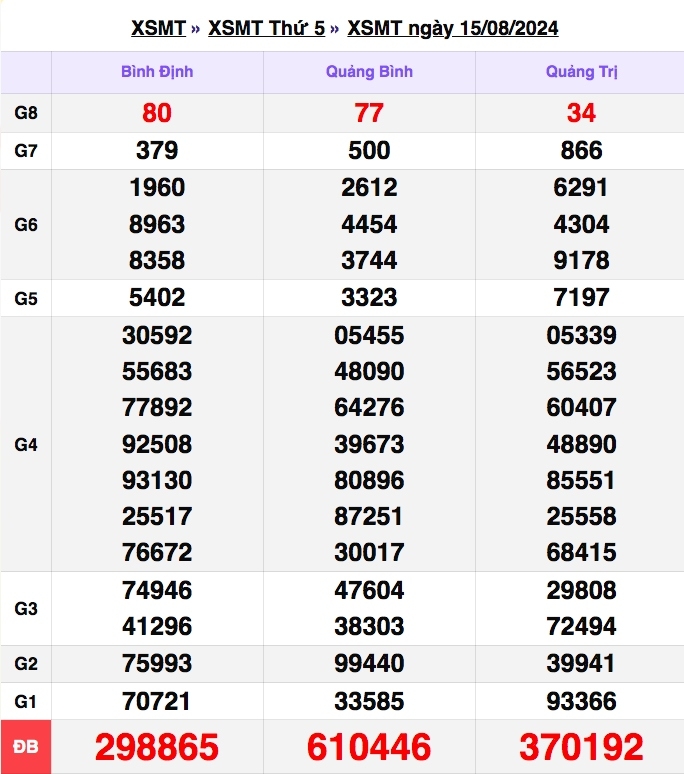Click G5 result 3323
684x774 pixels.
[369, 297]
